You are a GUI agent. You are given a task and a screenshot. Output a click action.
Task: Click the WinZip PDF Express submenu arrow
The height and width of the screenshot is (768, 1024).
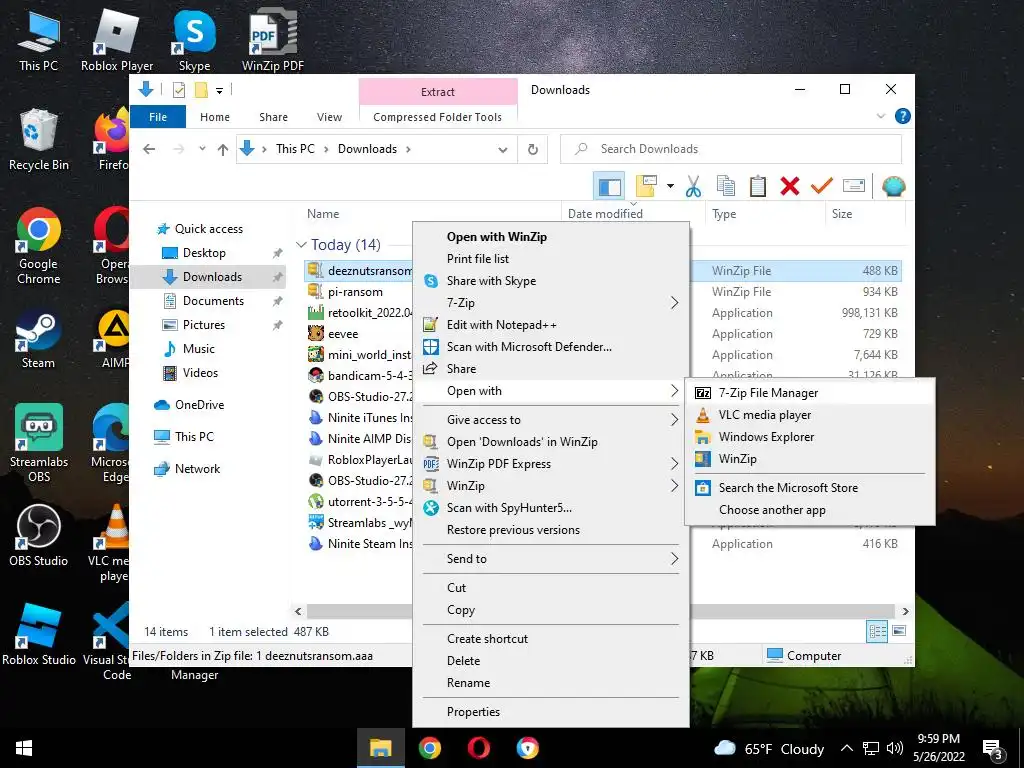click(675, 464)
